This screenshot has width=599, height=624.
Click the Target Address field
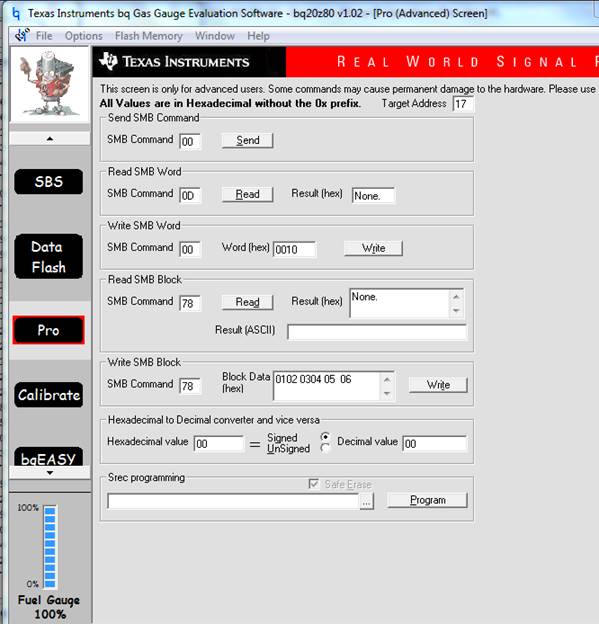463,104
